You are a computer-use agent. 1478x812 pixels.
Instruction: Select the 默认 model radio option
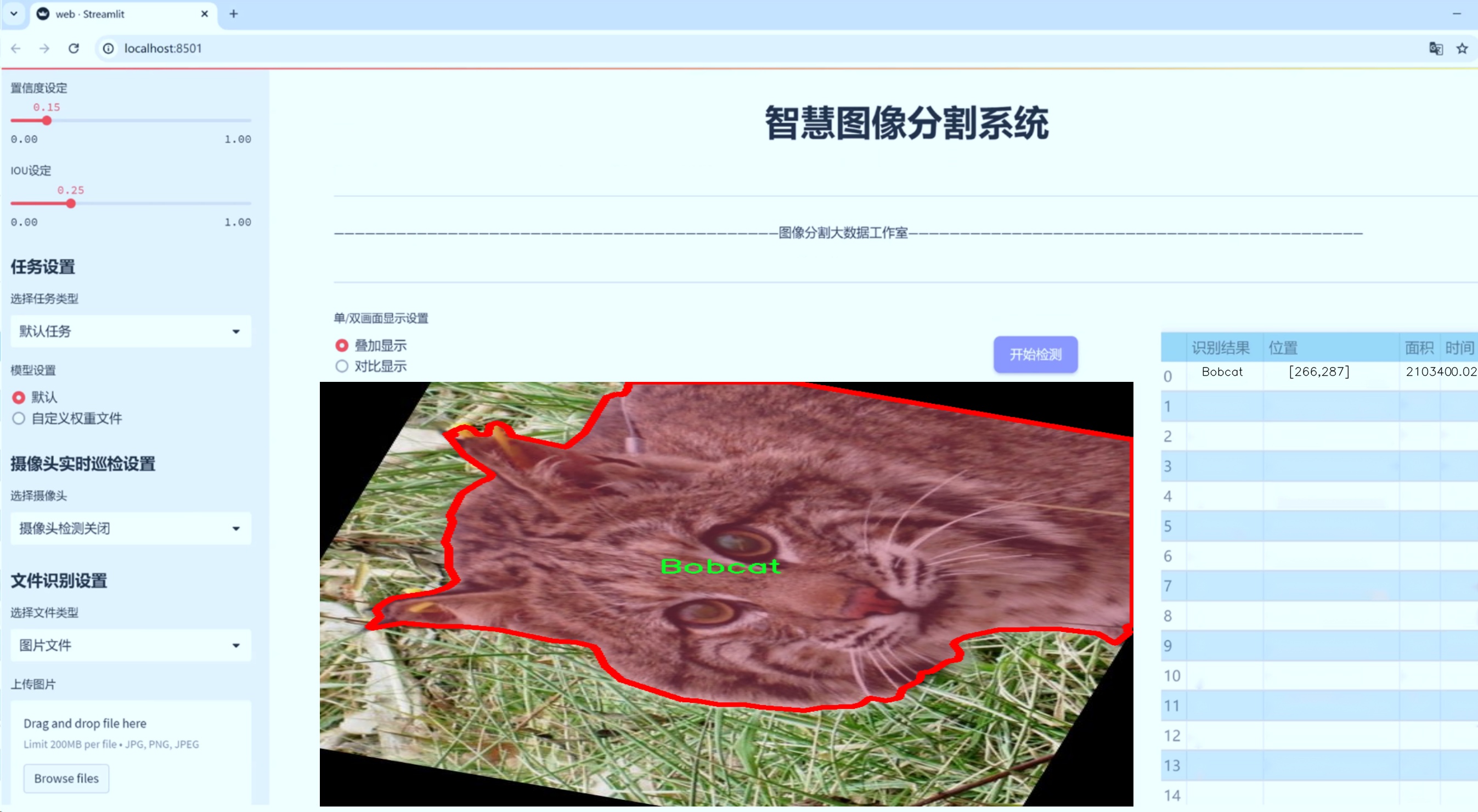19,397
